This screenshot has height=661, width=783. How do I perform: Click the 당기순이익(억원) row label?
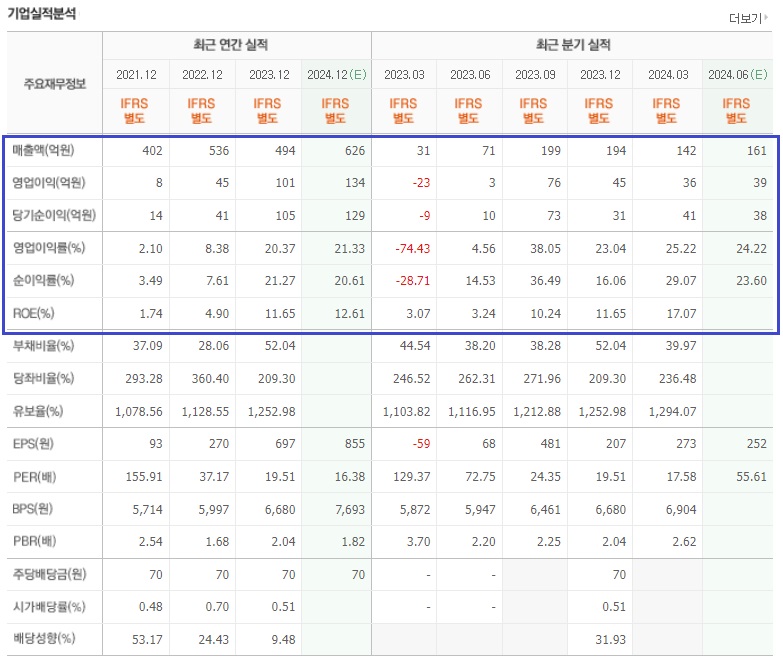[54, 215]
